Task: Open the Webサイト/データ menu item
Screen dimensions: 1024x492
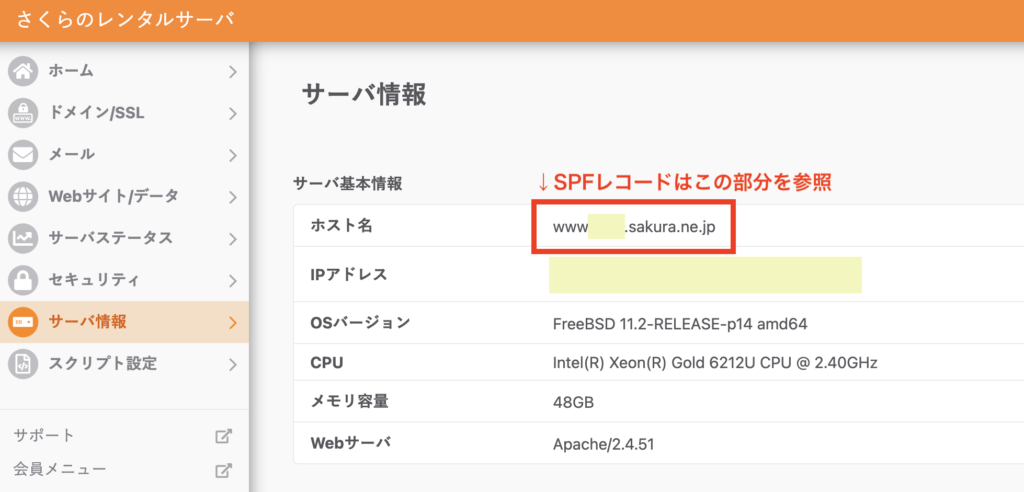Action: [124, 197]
